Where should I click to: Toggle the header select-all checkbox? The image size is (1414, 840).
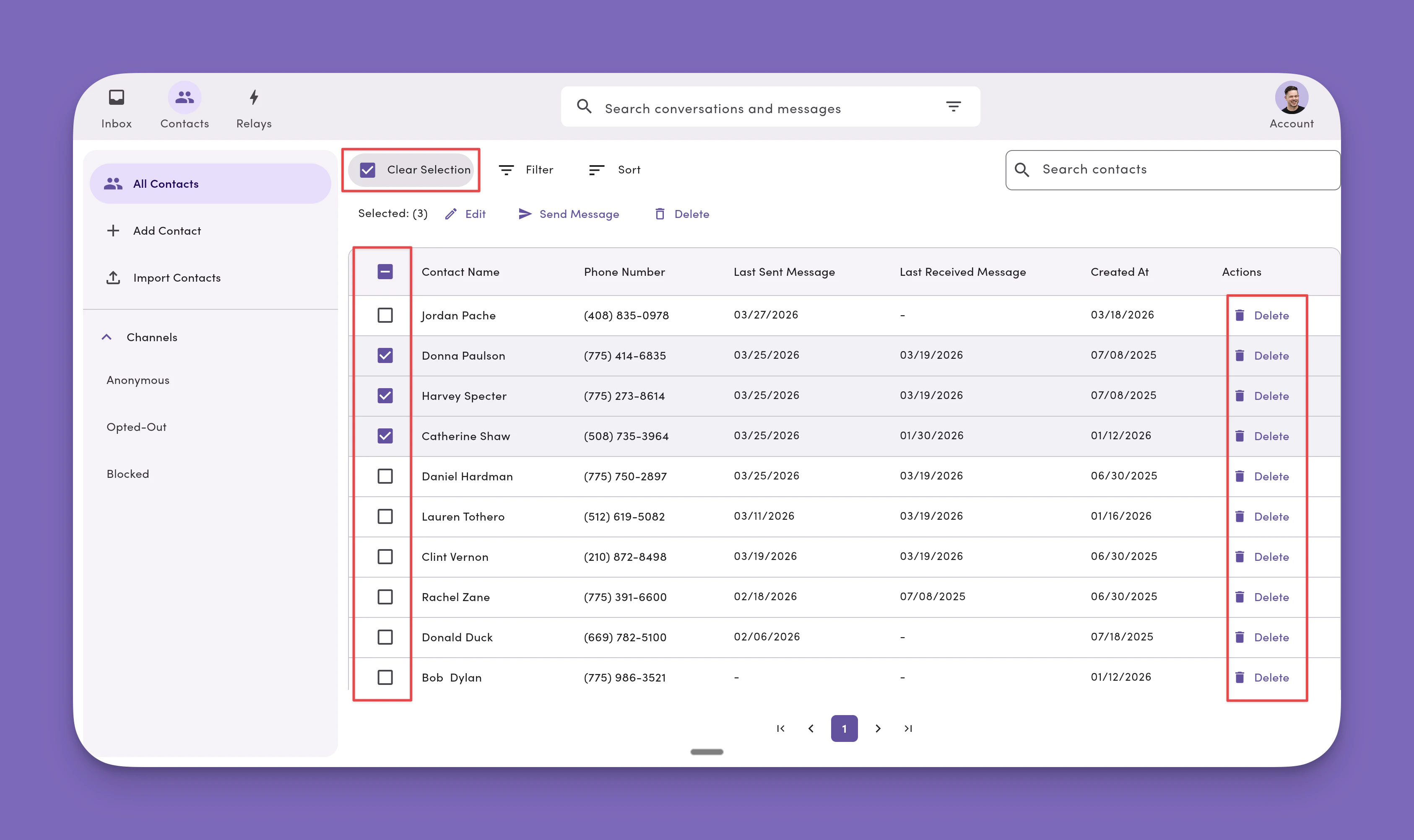(x=385, y=272)
